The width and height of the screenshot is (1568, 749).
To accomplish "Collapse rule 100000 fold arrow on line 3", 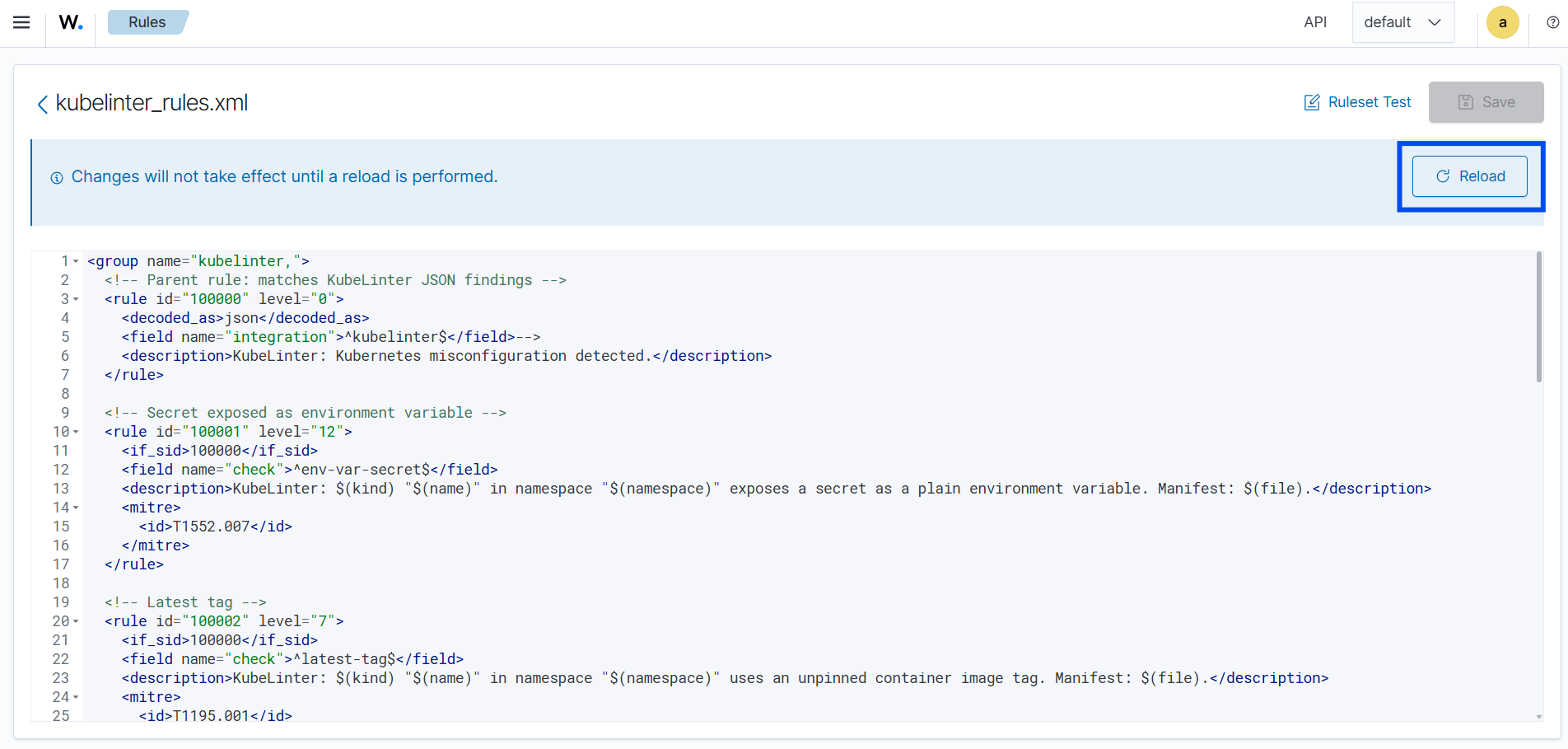I will click(x=76, y=299).
